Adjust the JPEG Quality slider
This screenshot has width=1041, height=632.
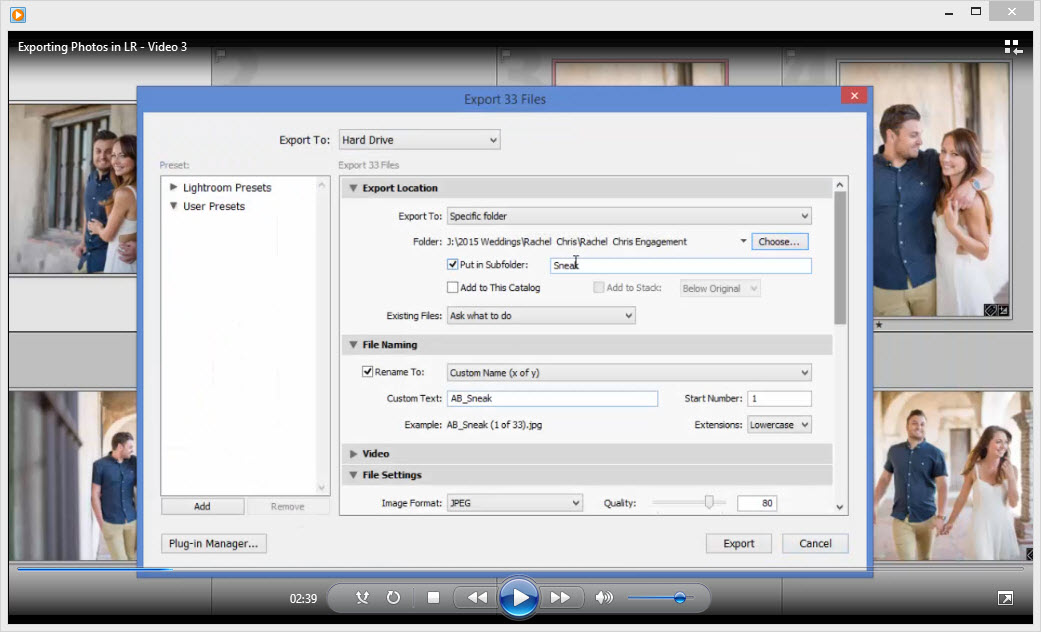[x=709, y=503]
